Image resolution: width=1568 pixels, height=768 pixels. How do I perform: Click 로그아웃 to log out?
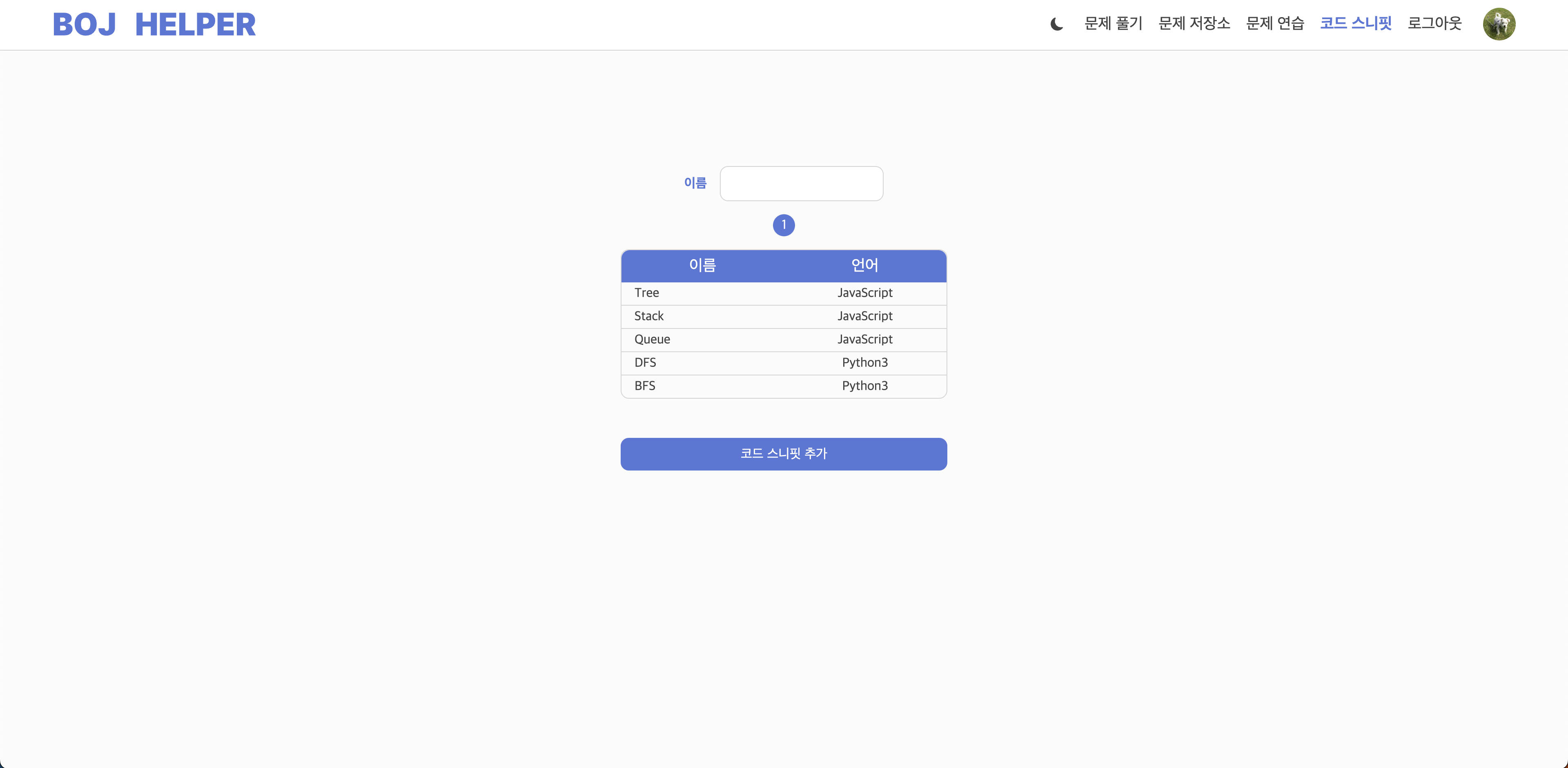1434,24
